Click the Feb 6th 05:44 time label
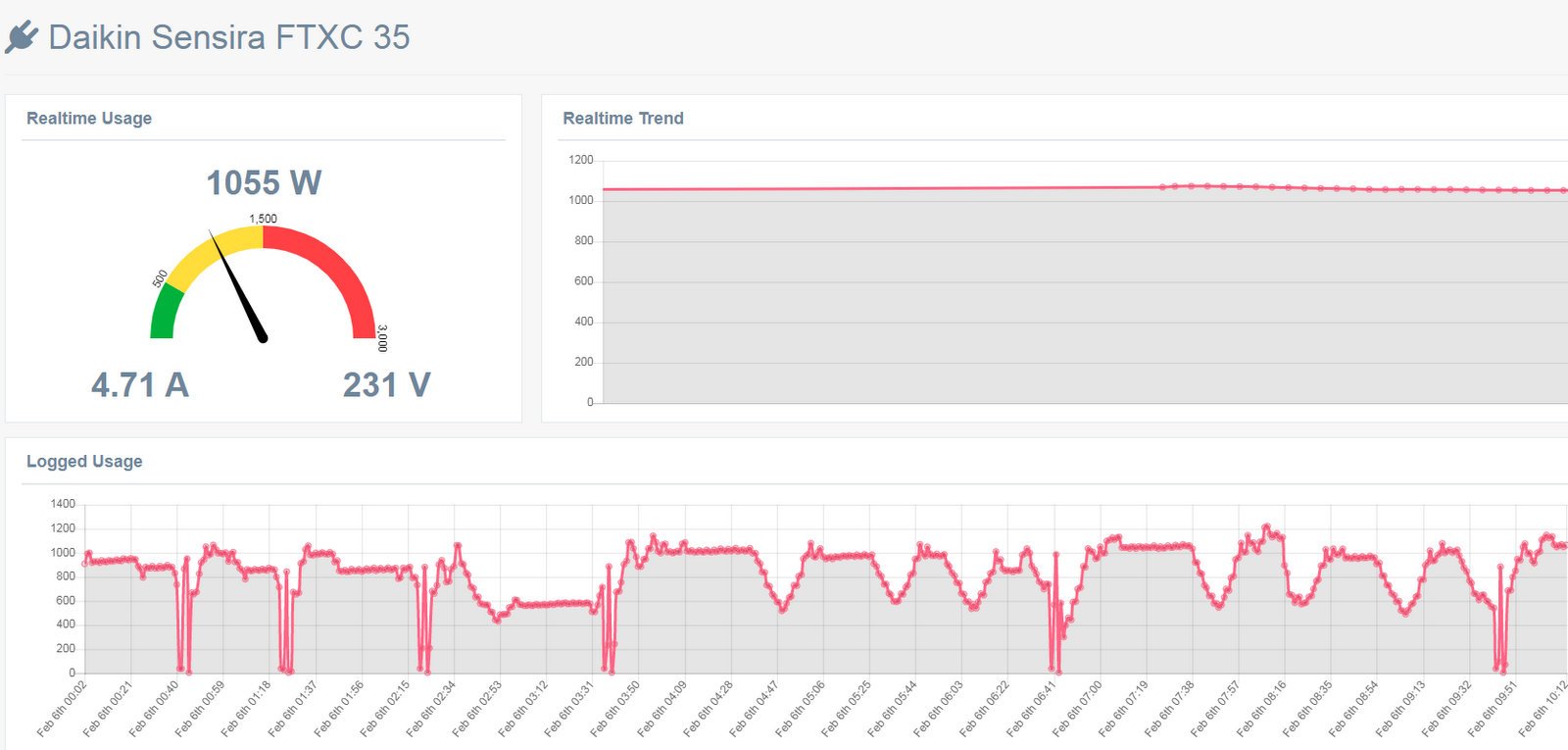The width and height of the screenshot is (1568, 750). pos(893,709)
